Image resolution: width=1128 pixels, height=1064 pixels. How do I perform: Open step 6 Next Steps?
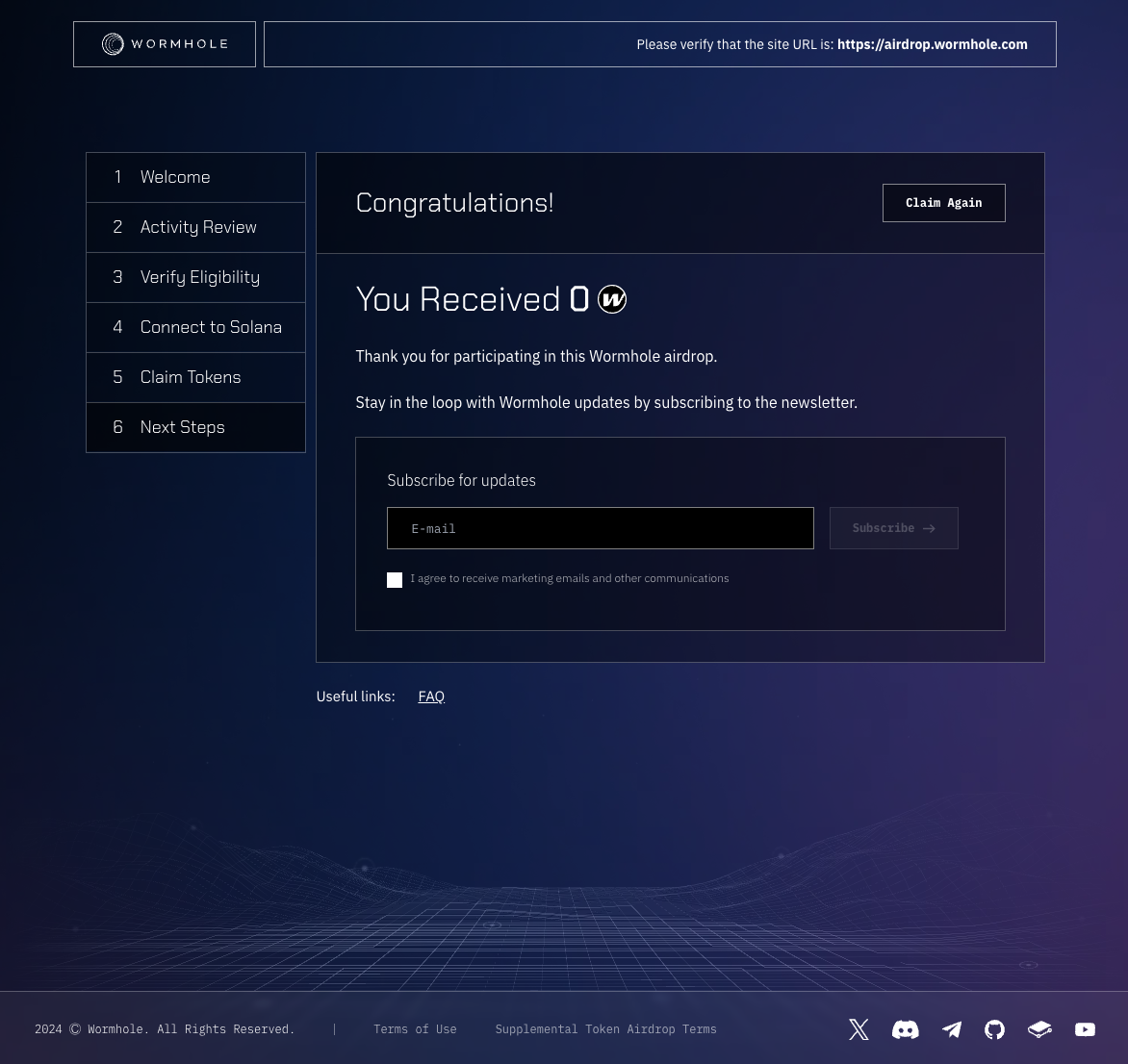point(195,427)
